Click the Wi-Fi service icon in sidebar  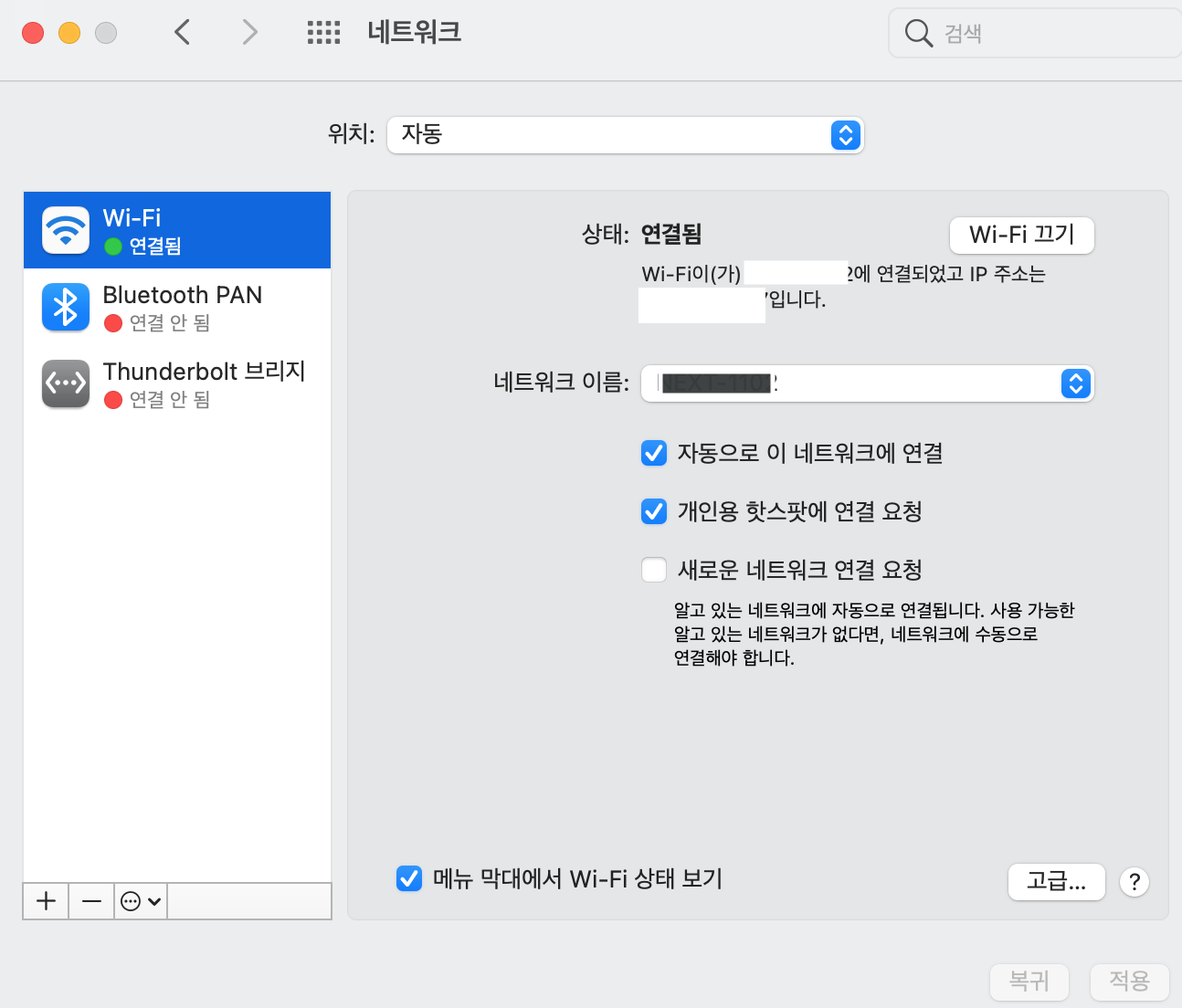point(66,230)
